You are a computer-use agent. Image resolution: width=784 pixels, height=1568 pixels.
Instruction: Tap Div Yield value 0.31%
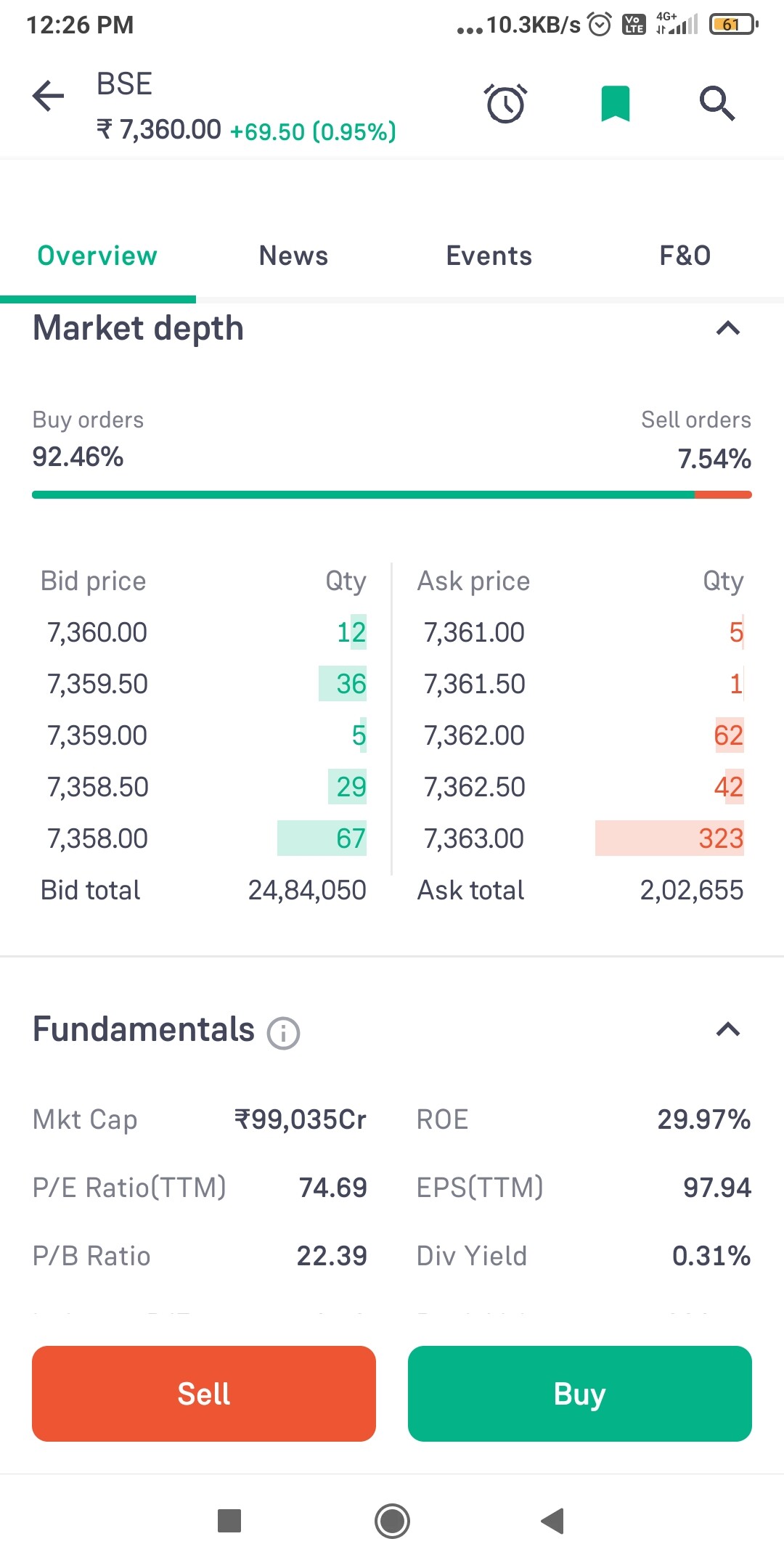pos(711,1256)
